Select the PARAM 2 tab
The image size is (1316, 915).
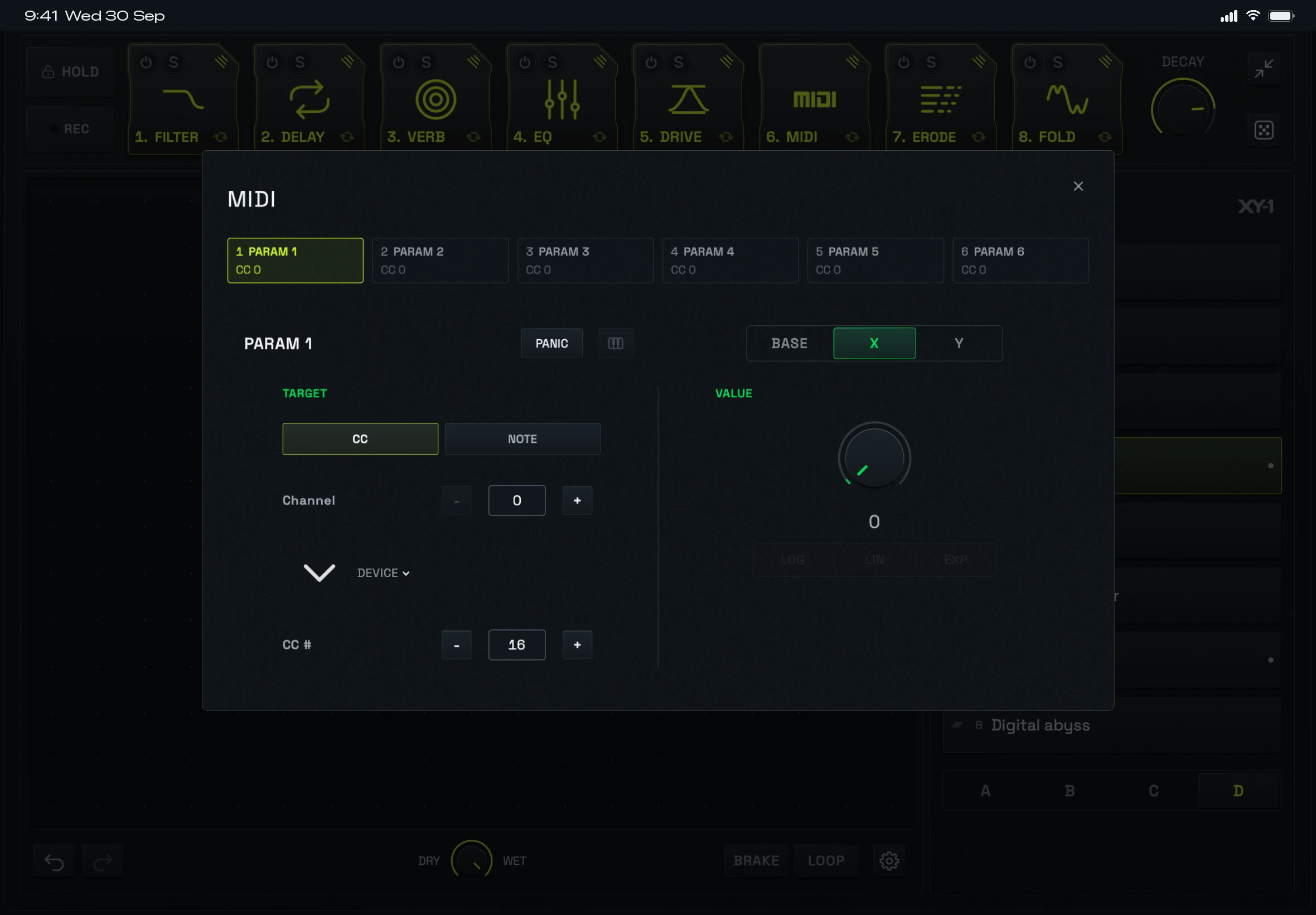coord(440,261)
